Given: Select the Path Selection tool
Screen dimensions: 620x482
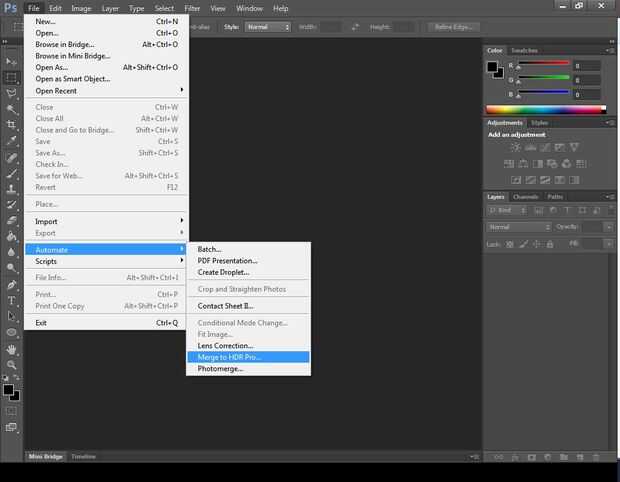Looking at the screenshot, I should click(x=11, y=316).
